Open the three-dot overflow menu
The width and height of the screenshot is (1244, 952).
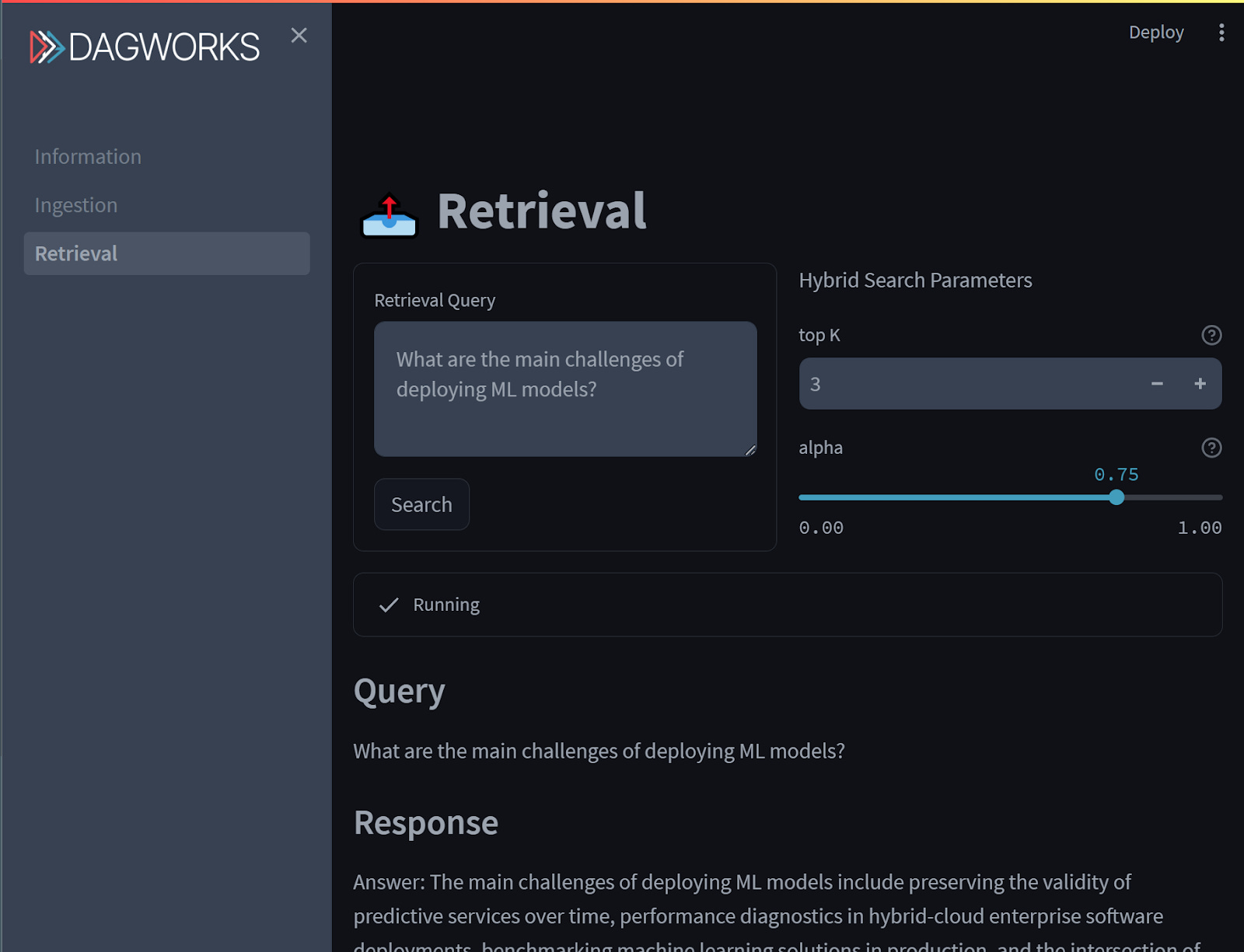tap(1221, 33)
